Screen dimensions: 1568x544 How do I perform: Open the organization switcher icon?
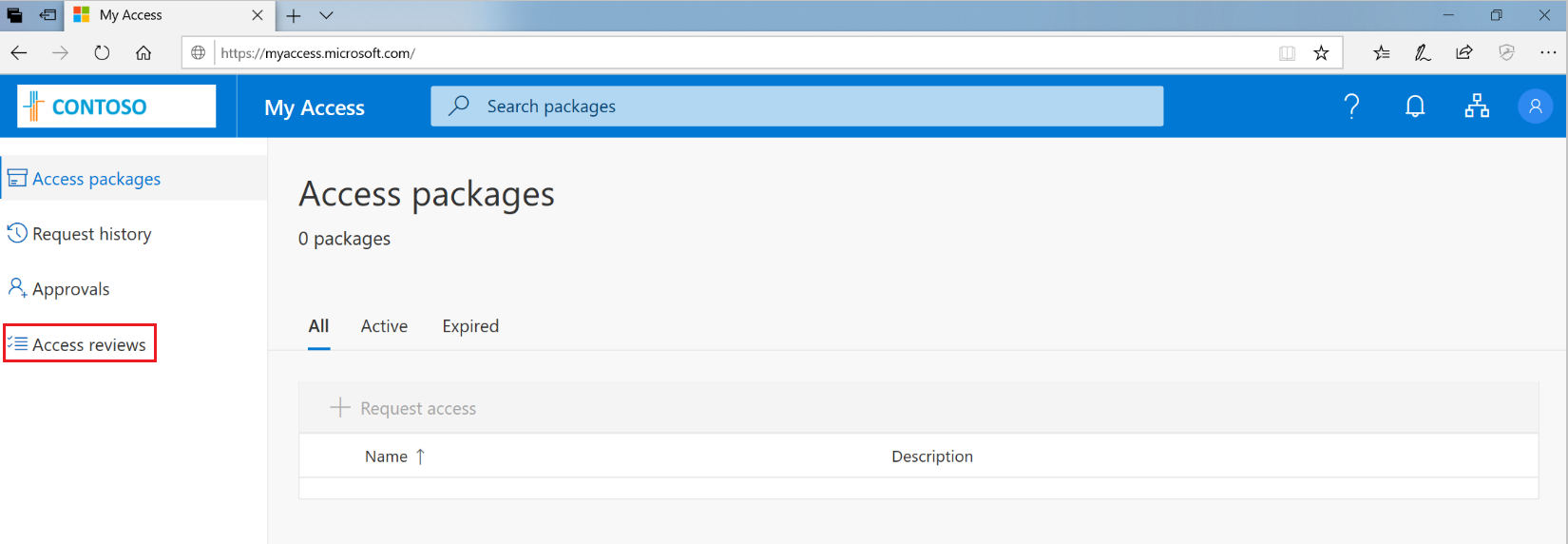(x=1477, y=107)
